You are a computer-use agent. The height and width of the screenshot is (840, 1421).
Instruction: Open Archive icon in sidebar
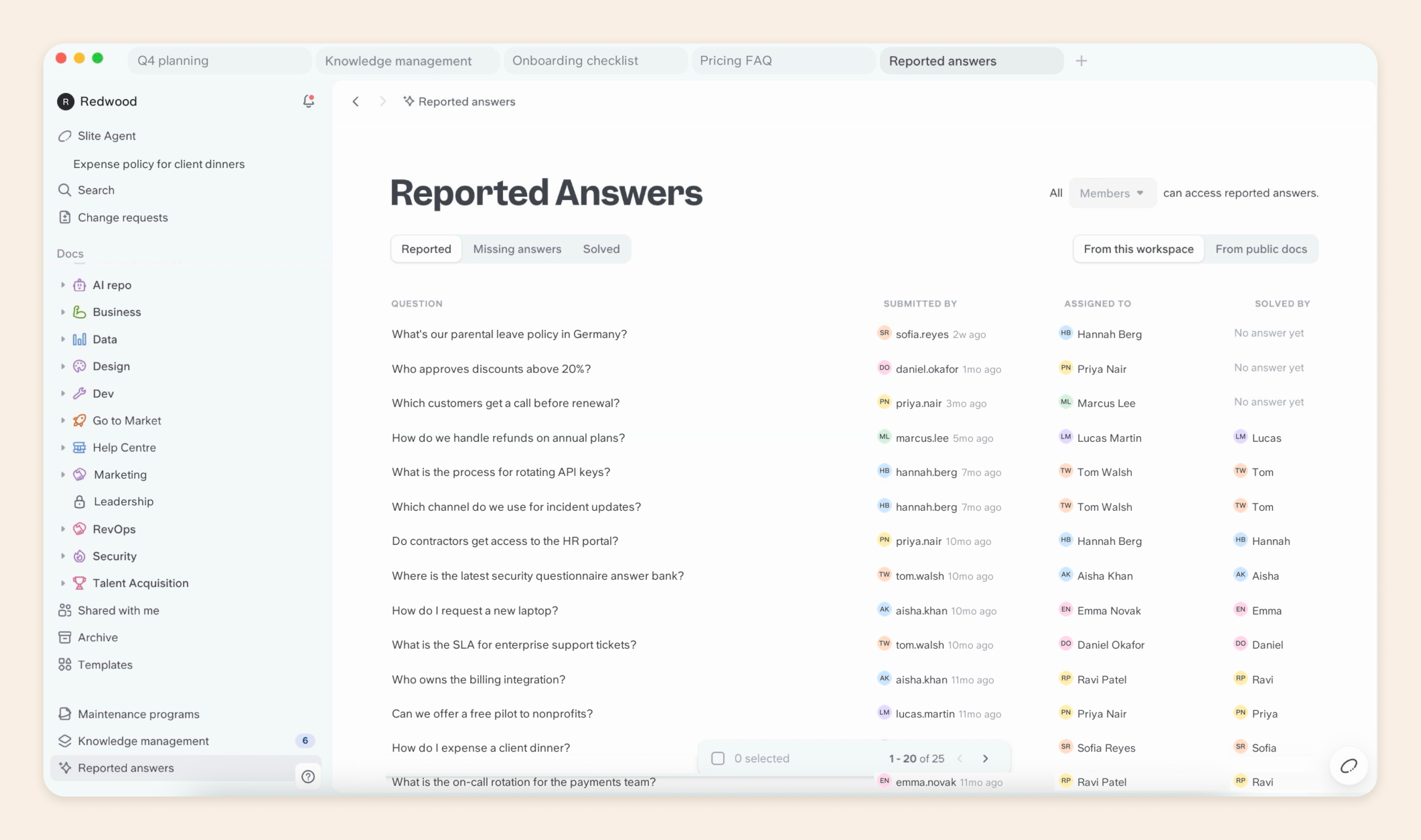pos(65,637)
